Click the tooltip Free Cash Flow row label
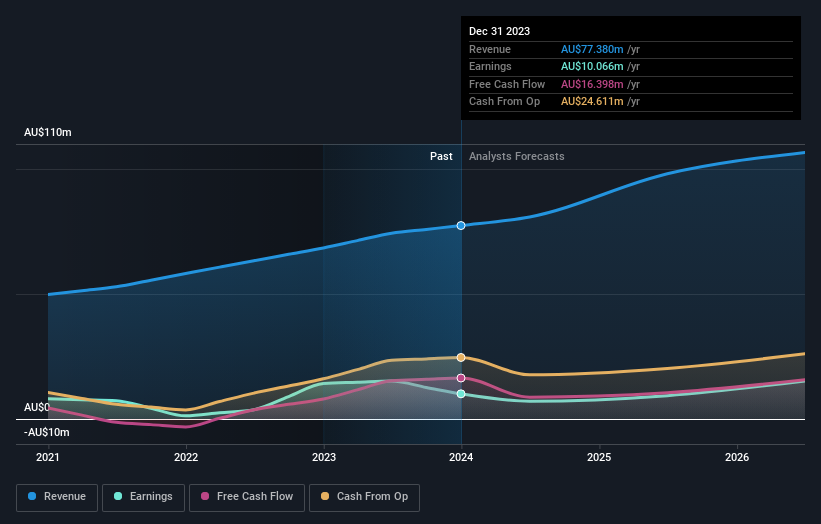 [x=507, y=84]
